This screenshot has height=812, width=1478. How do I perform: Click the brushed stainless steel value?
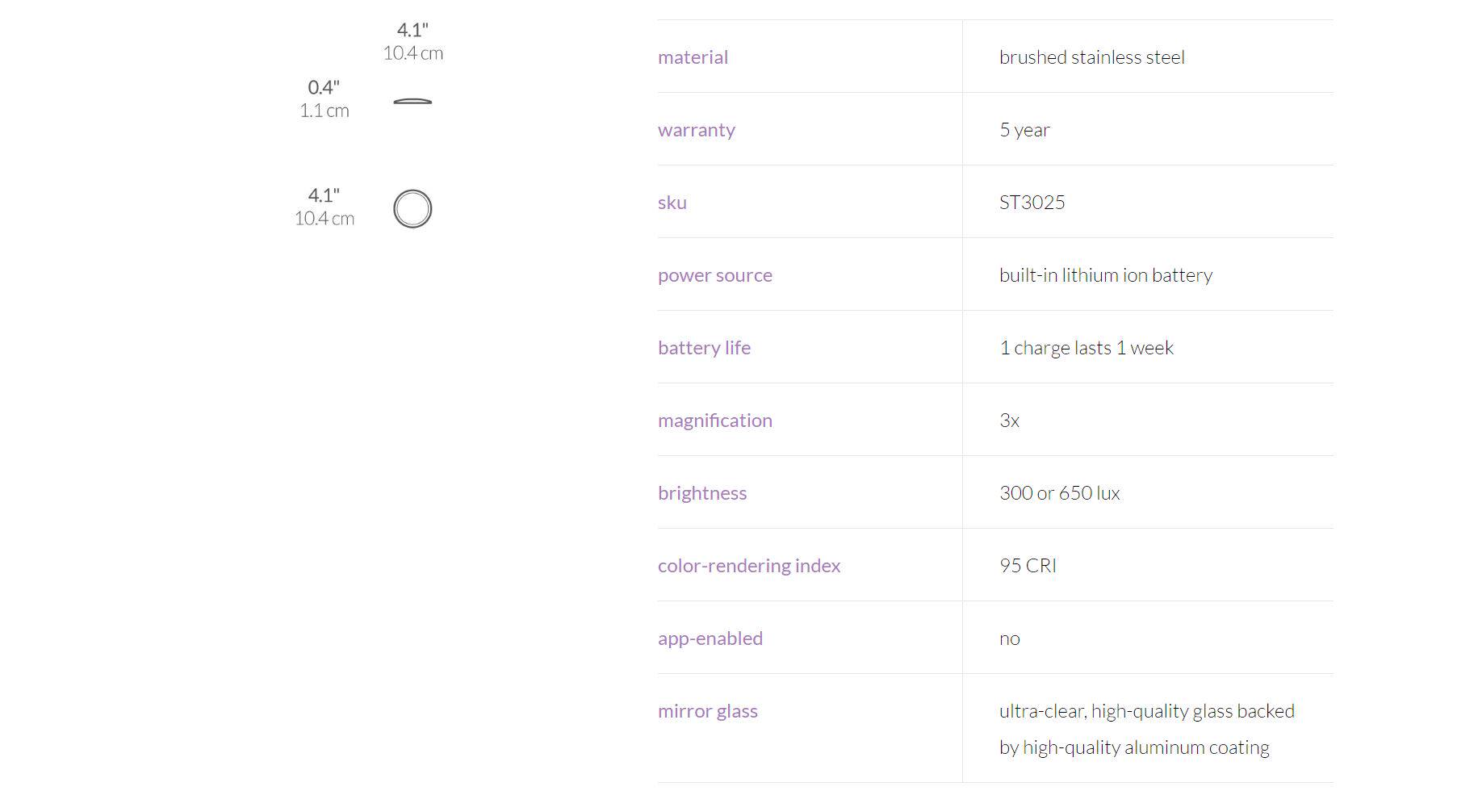(x=1091, y=57)
